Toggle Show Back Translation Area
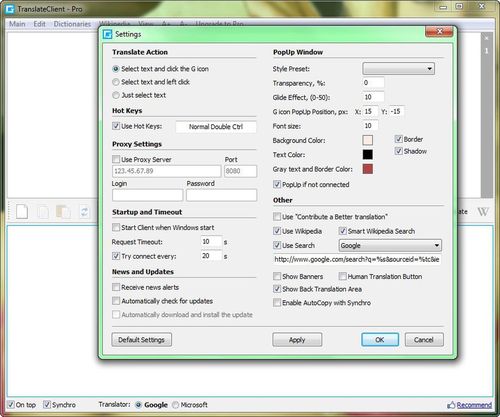This screenshot has height=417, width=500. (277, 289)
